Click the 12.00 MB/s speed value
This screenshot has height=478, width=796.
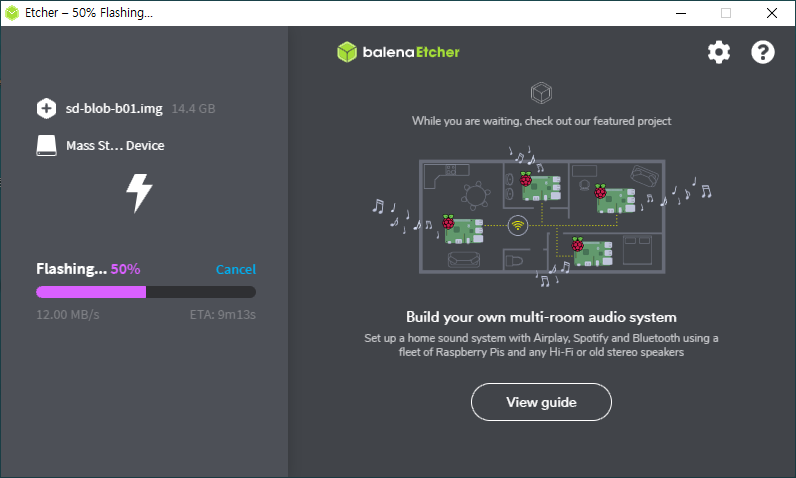pyautogui.click(x=68, y=315)
